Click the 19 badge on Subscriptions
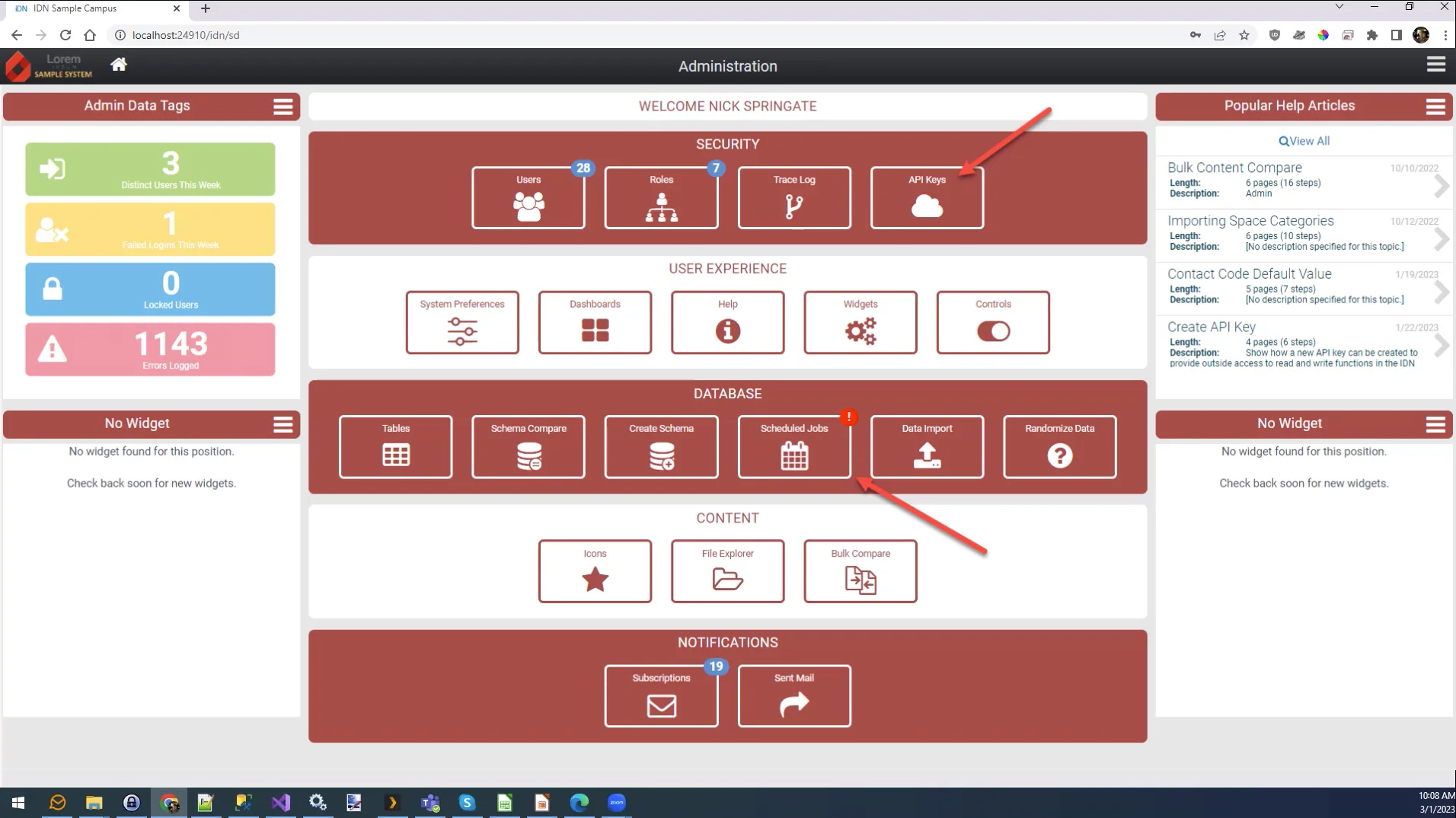This screenshot has width=1456, height=818. click(716, 666)
